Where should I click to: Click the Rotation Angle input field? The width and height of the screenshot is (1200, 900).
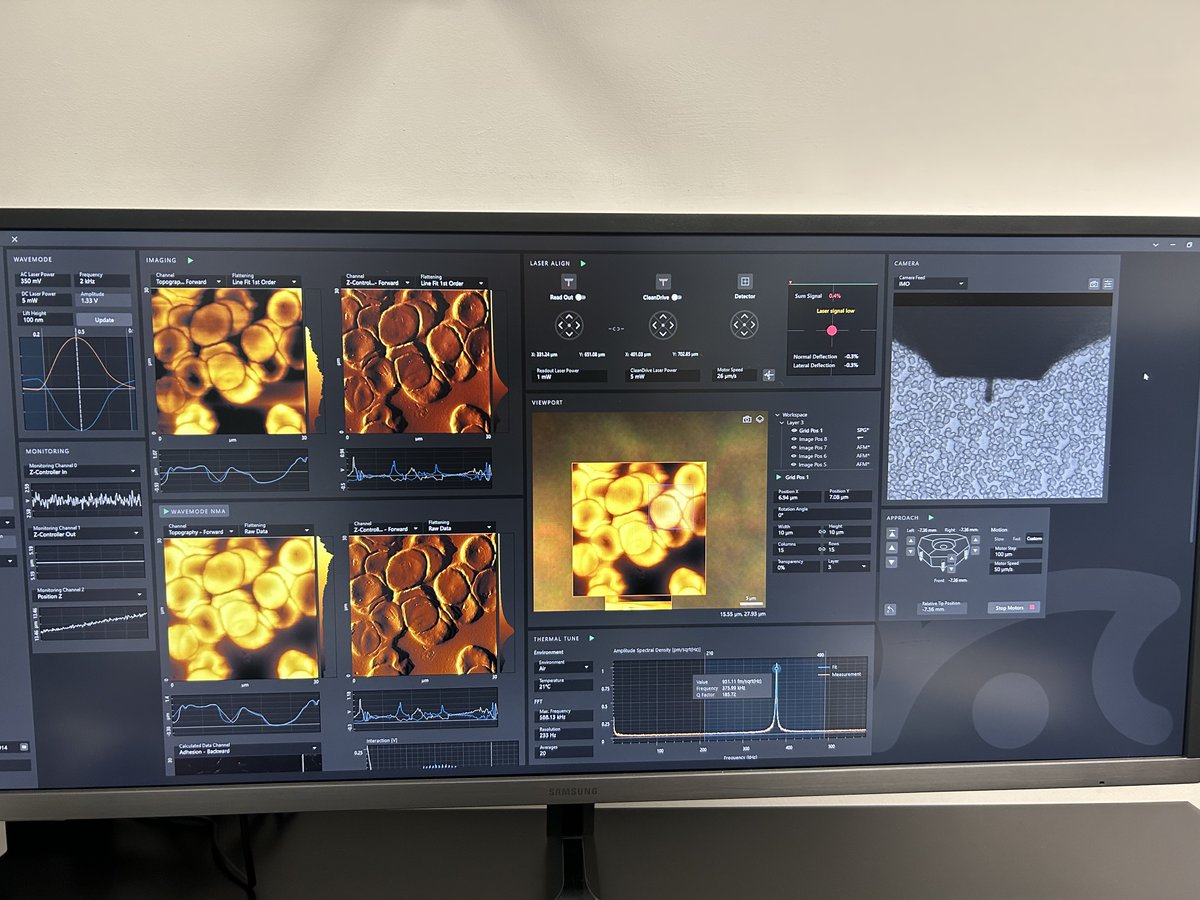(822, 514)
